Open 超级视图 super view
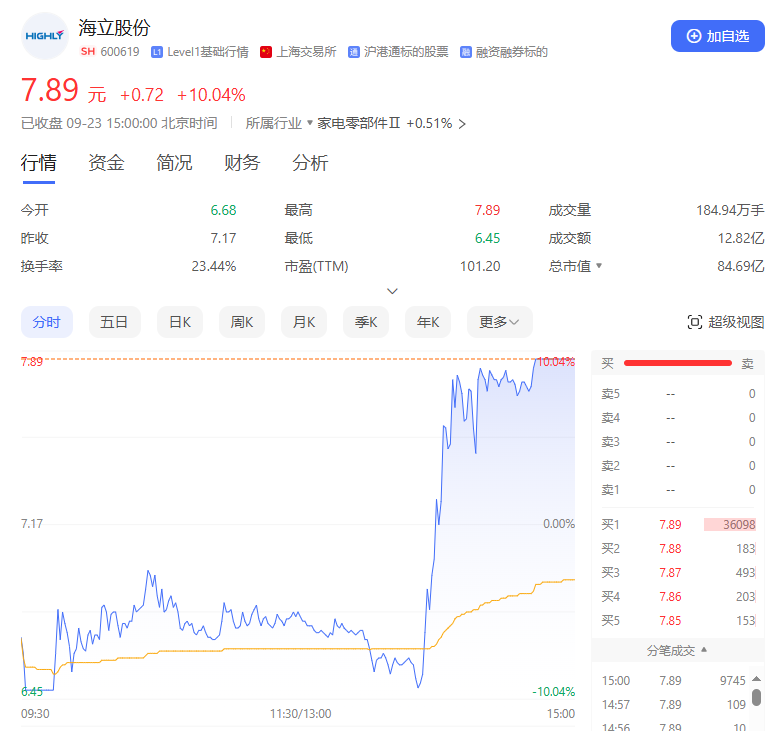781x731 pixels. coord(726,322)
